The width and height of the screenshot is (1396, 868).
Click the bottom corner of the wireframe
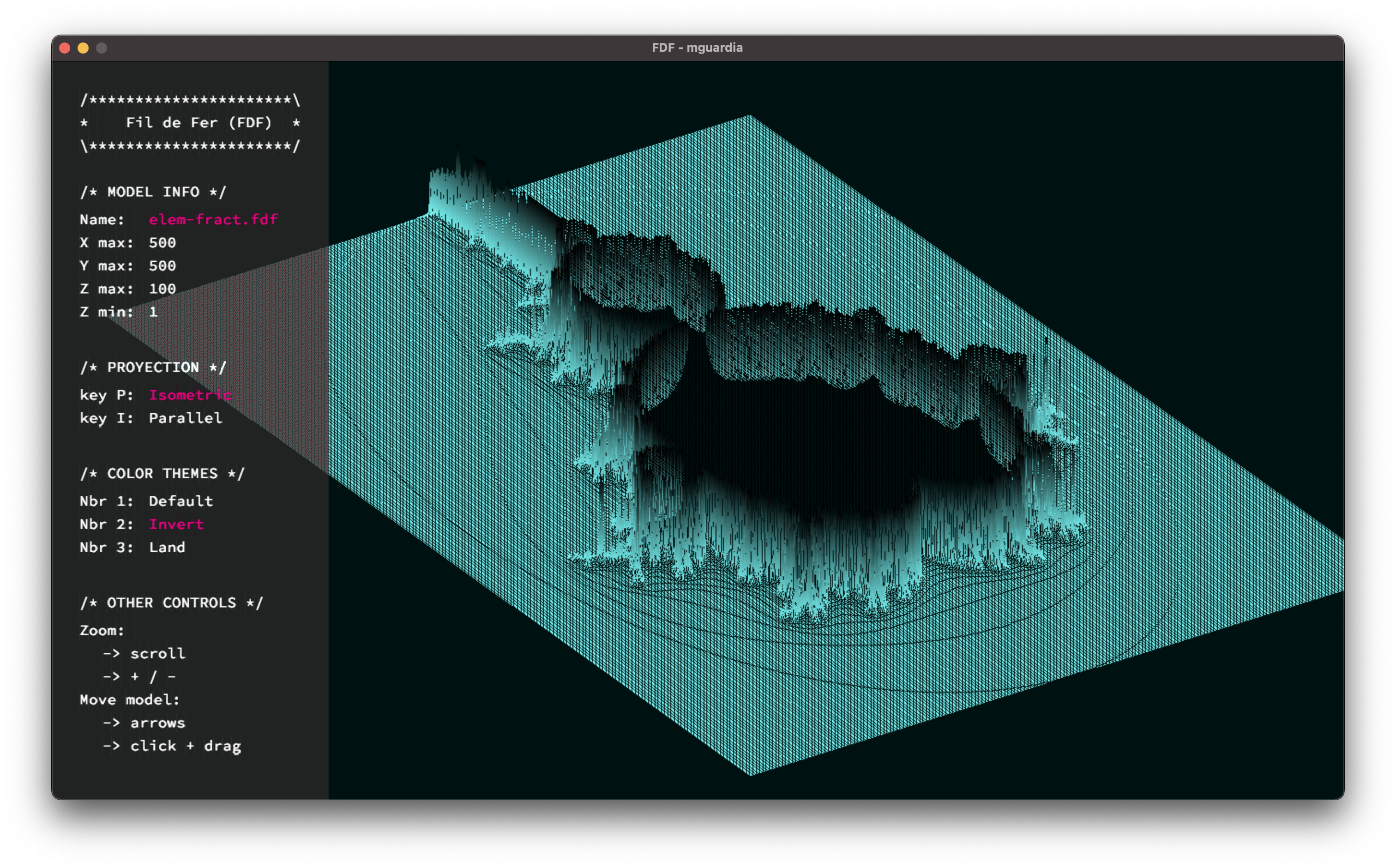coord(751,773)
